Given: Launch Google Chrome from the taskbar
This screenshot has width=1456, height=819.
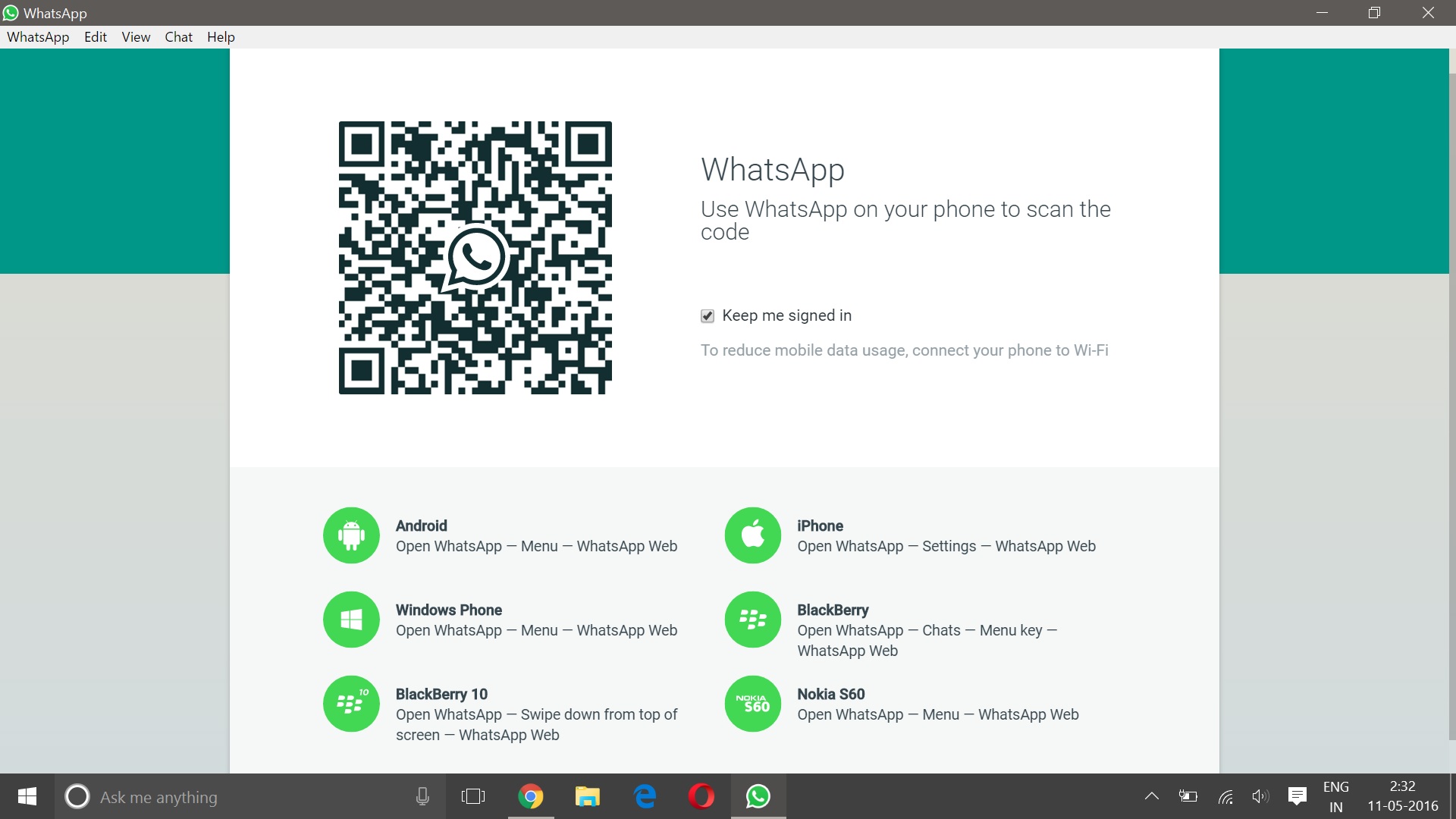Looking at the screenshot, I should point(531,796).
